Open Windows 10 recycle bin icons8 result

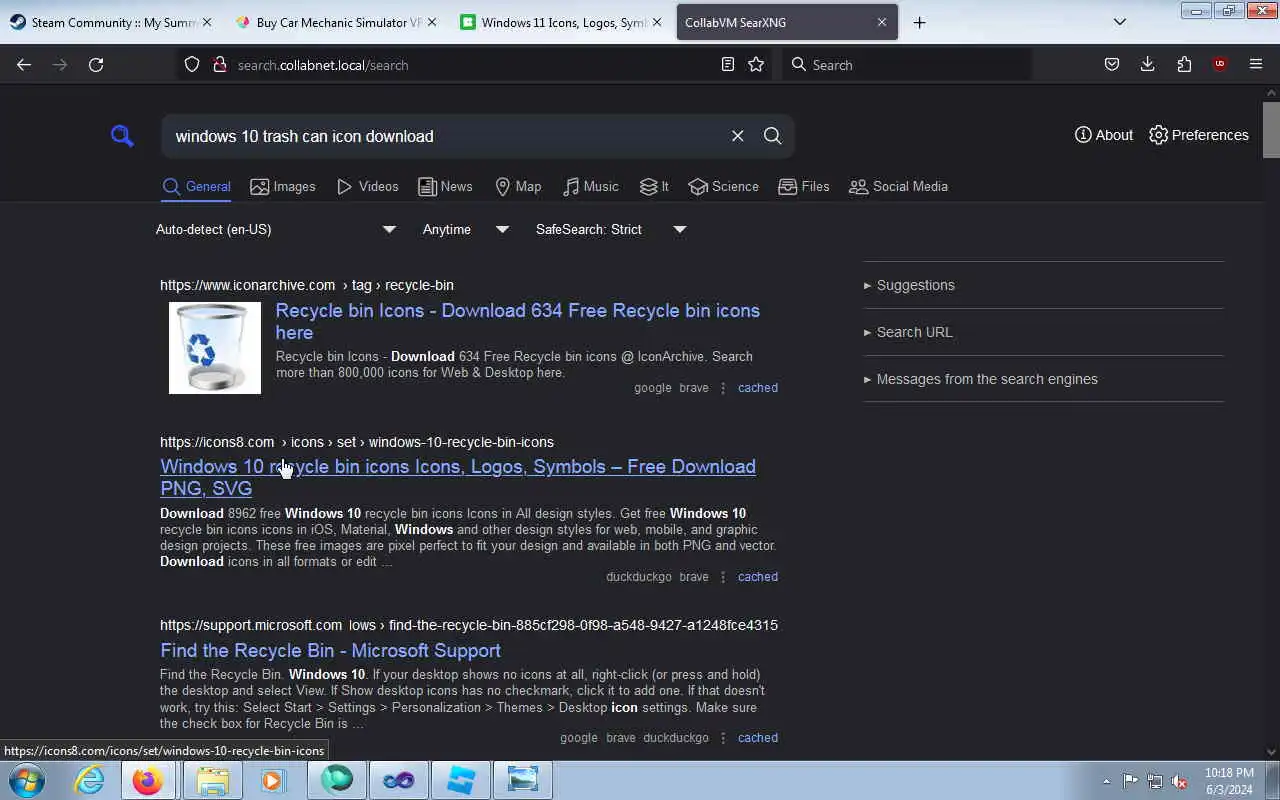[x=458, y=477]
